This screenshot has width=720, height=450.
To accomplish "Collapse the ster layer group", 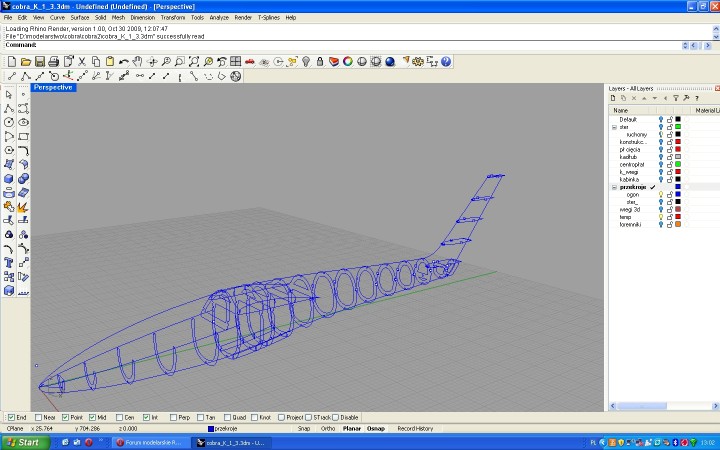I will click(x=614, y=127).
